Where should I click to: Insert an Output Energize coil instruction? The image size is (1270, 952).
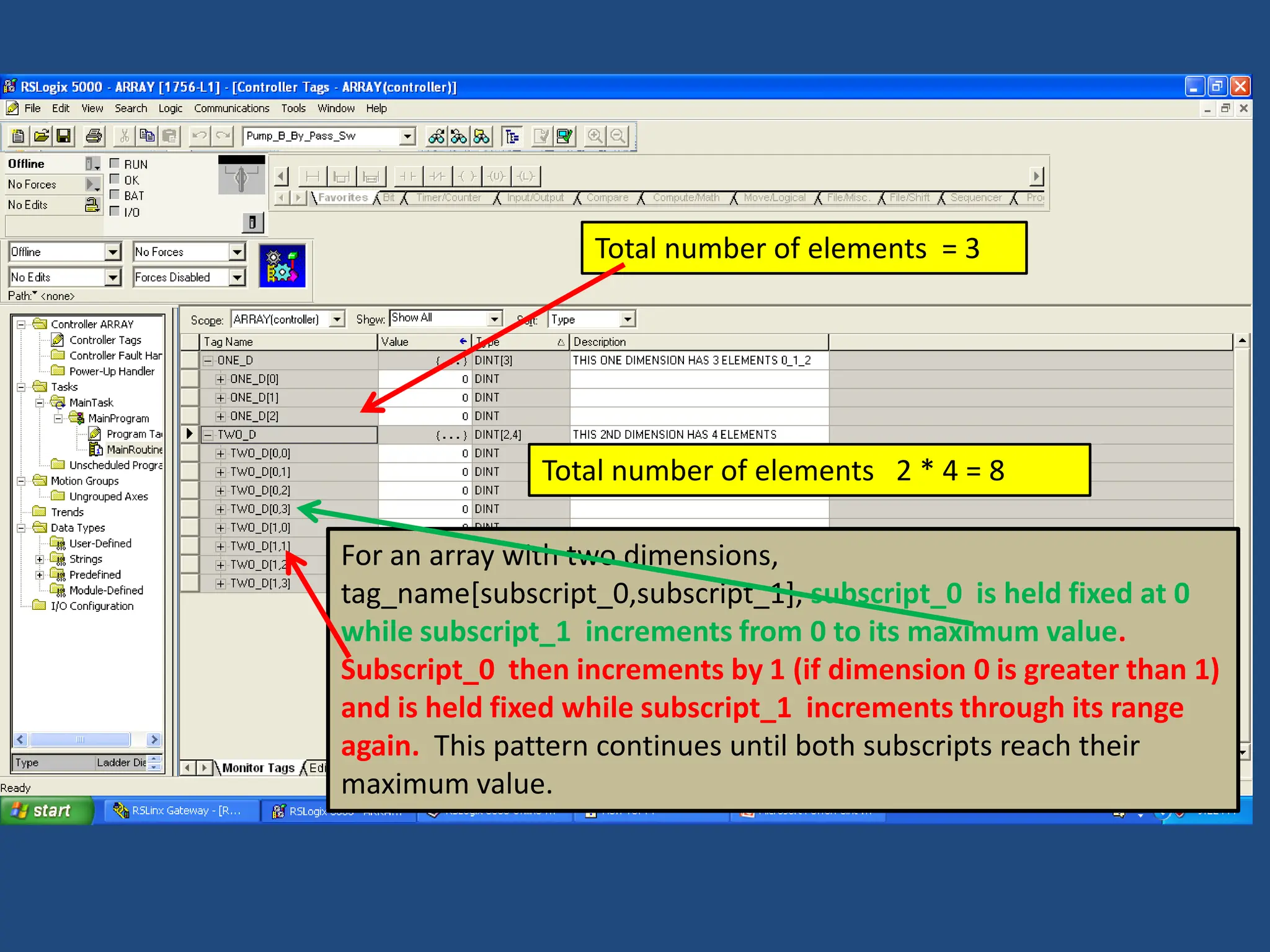pos(468,177)
